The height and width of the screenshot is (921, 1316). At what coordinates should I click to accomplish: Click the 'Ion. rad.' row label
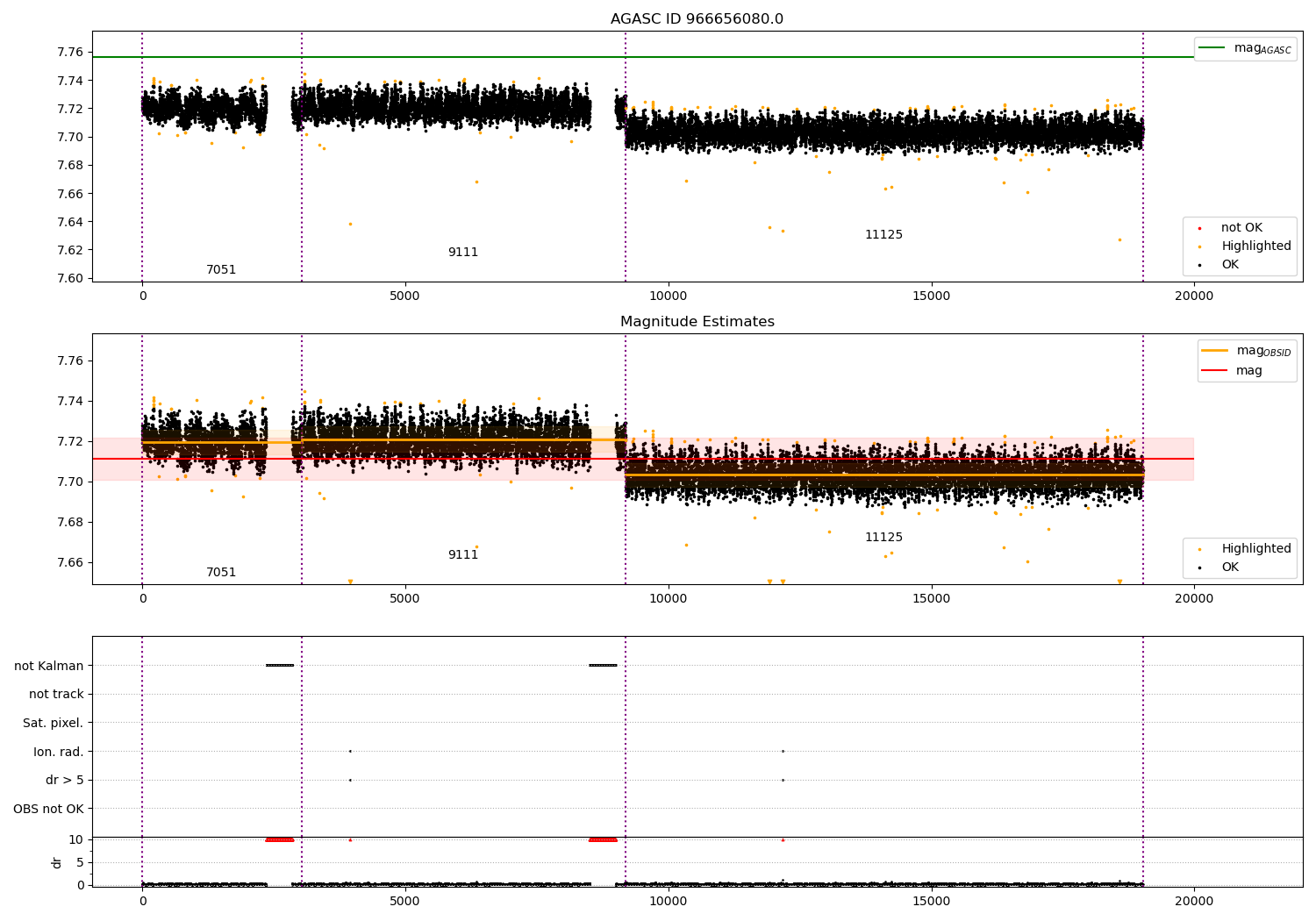[x=59, y=752]
